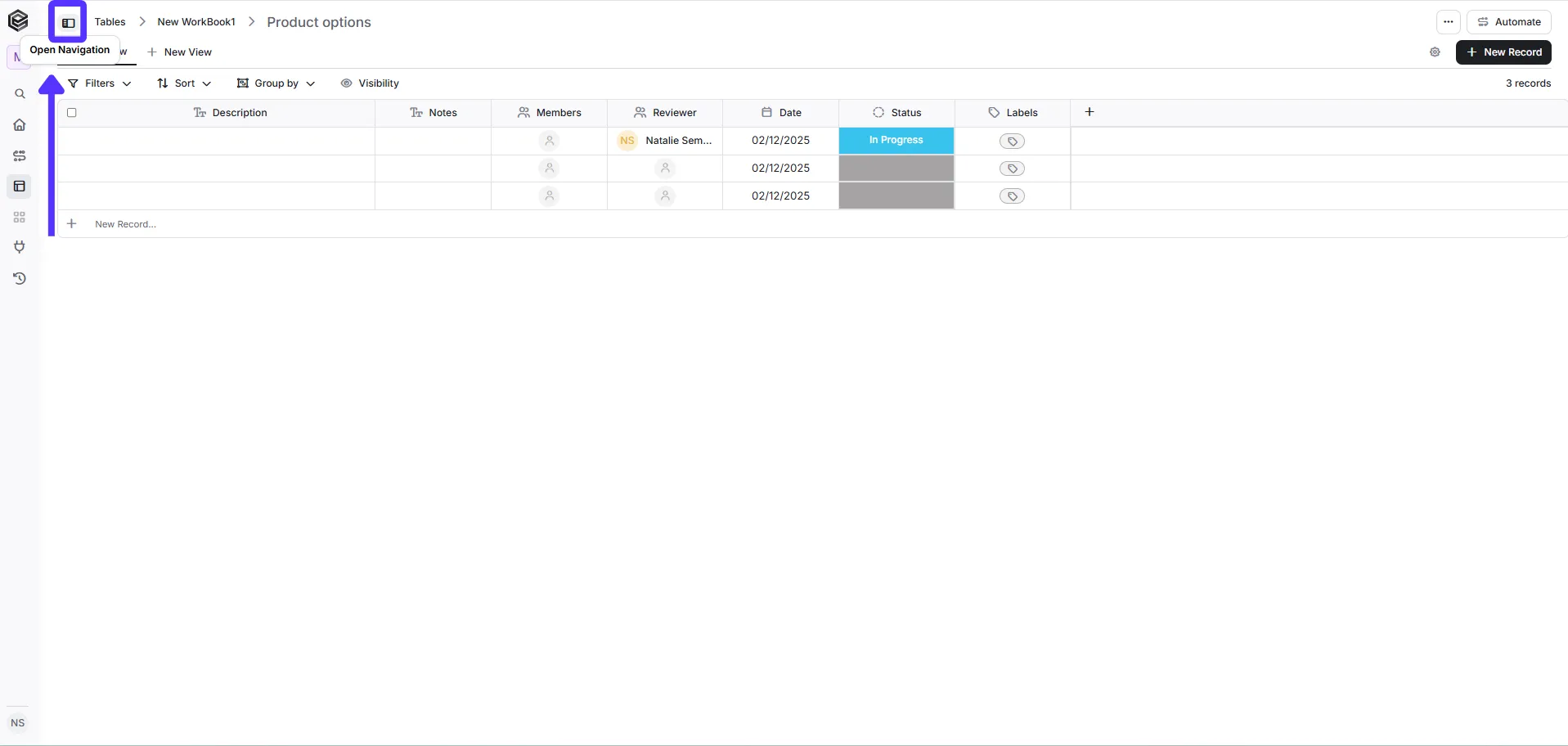
Task: Toggle column Visibility
Action: click(x=370, y=83)
